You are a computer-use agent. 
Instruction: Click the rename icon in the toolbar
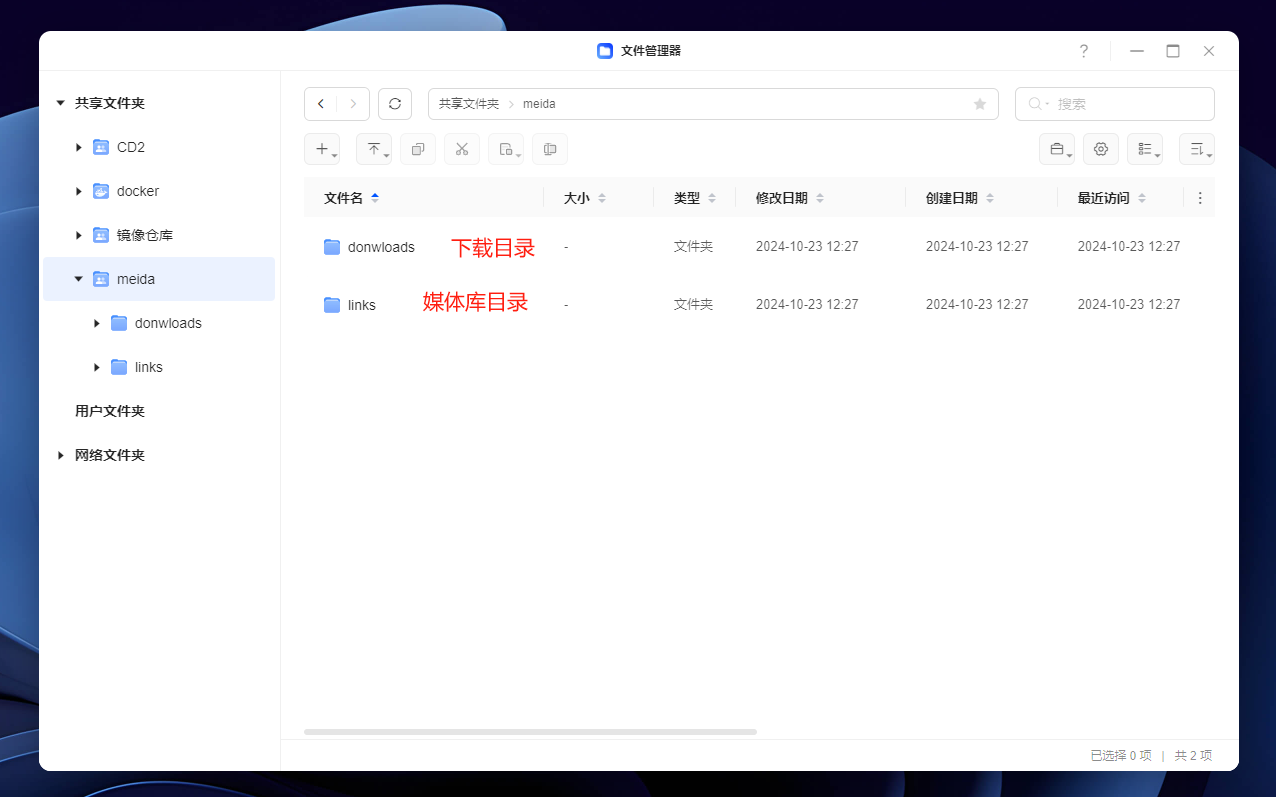pyautogui.click(x=550, y=149)
